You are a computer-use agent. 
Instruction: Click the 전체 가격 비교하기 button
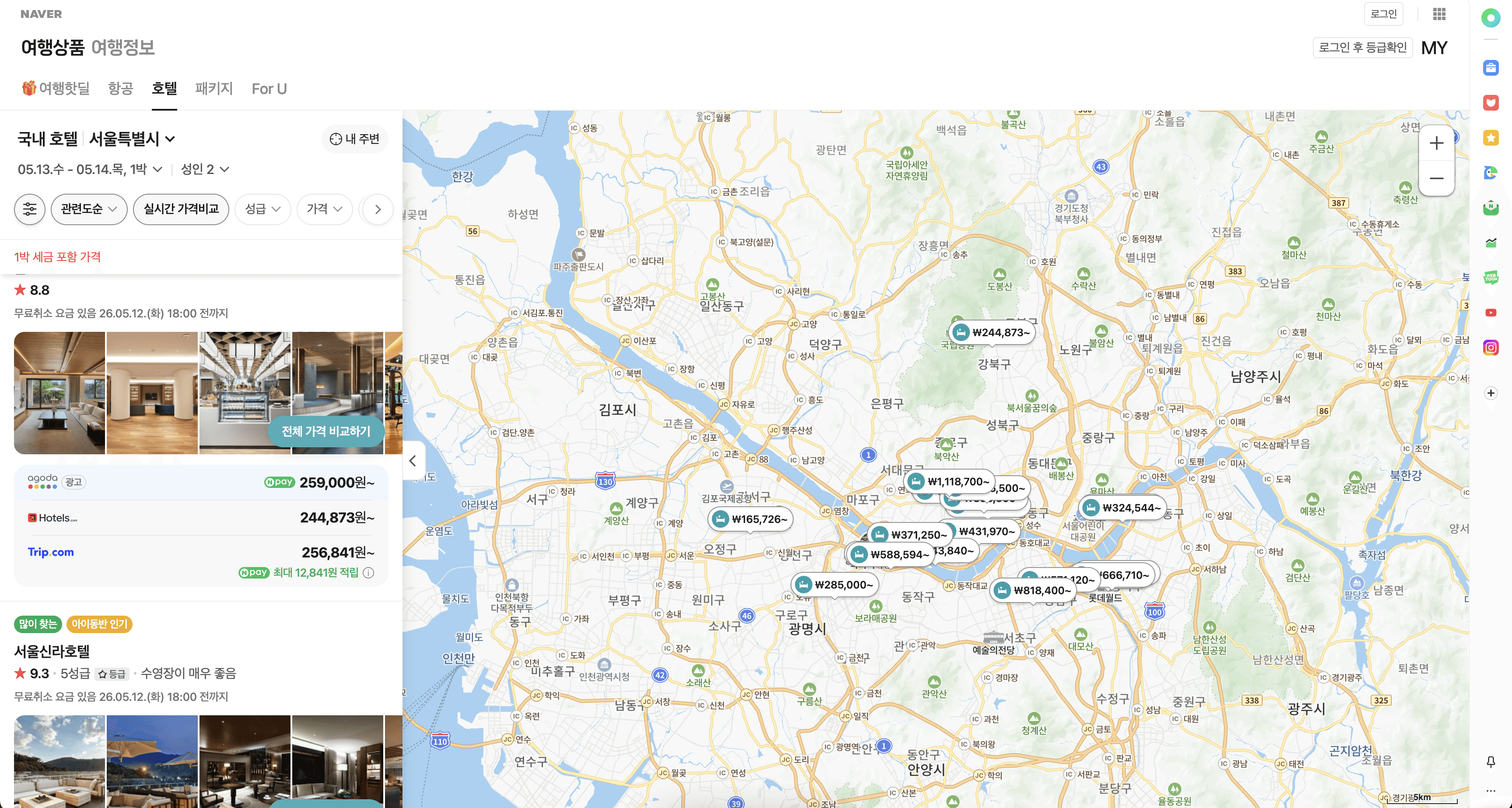pyautogui.click(x=326, y=431)
